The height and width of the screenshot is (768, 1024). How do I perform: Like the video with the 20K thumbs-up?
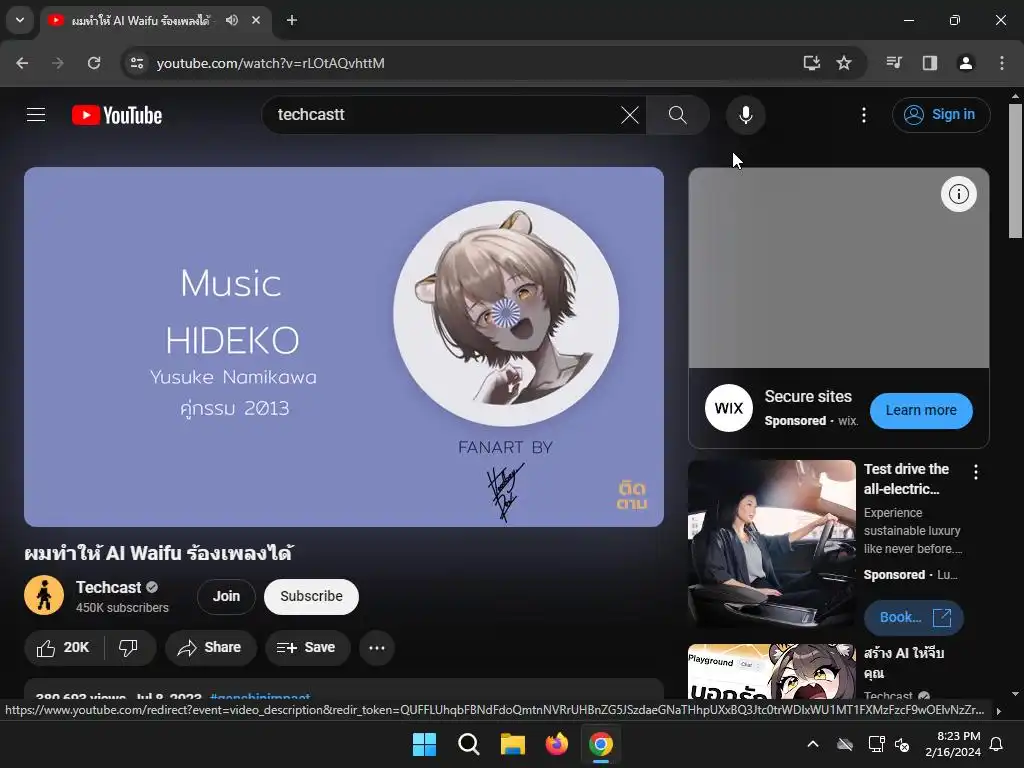63,648
